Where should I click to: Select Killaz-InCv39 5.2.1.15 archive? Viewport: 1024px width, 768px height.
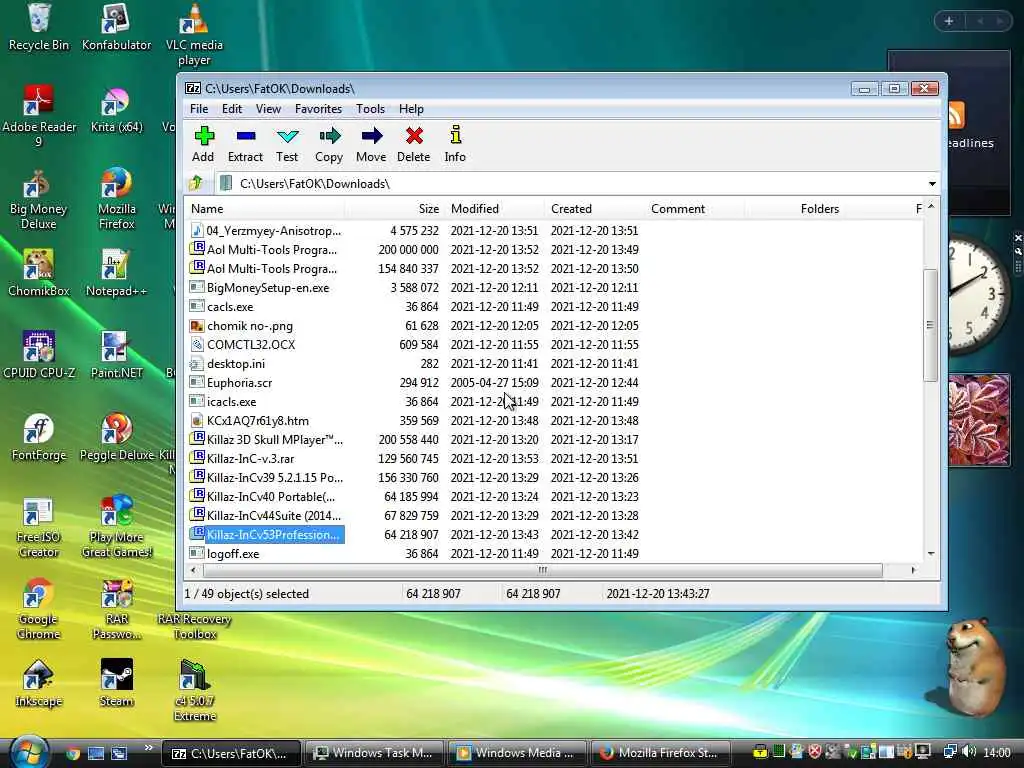click(x=265, y=477)
